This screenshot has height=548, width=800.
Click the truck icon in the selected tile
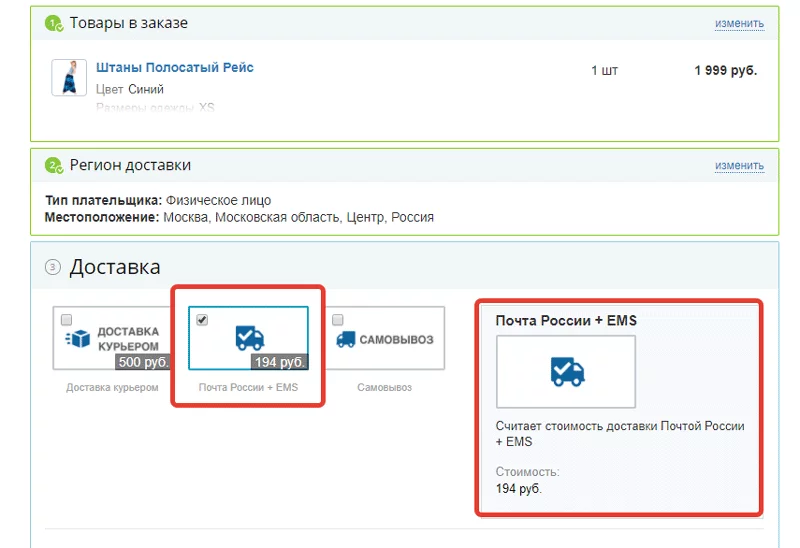point(249,338)
